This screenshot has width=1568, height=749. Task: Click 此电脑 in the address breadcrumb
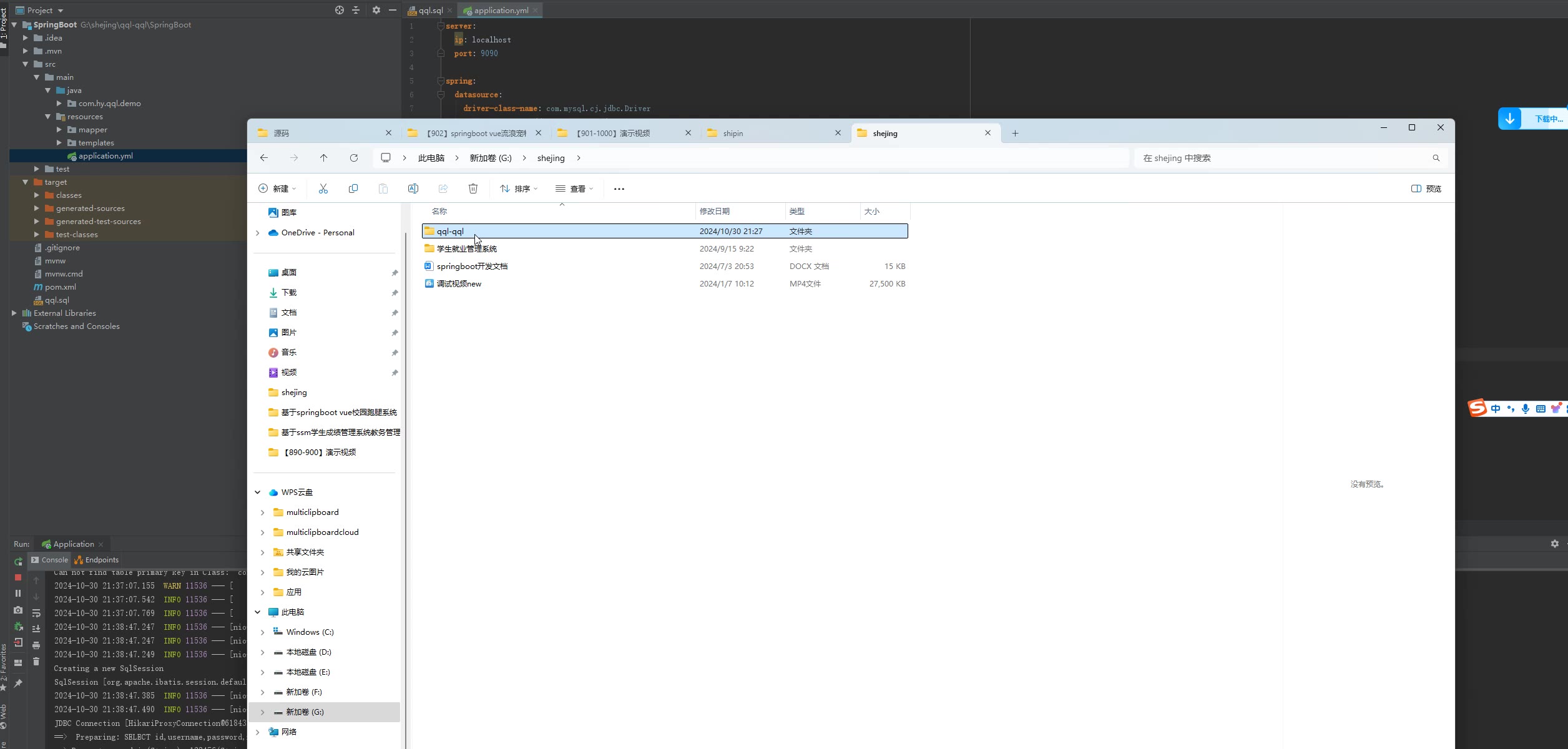point(431,158)
